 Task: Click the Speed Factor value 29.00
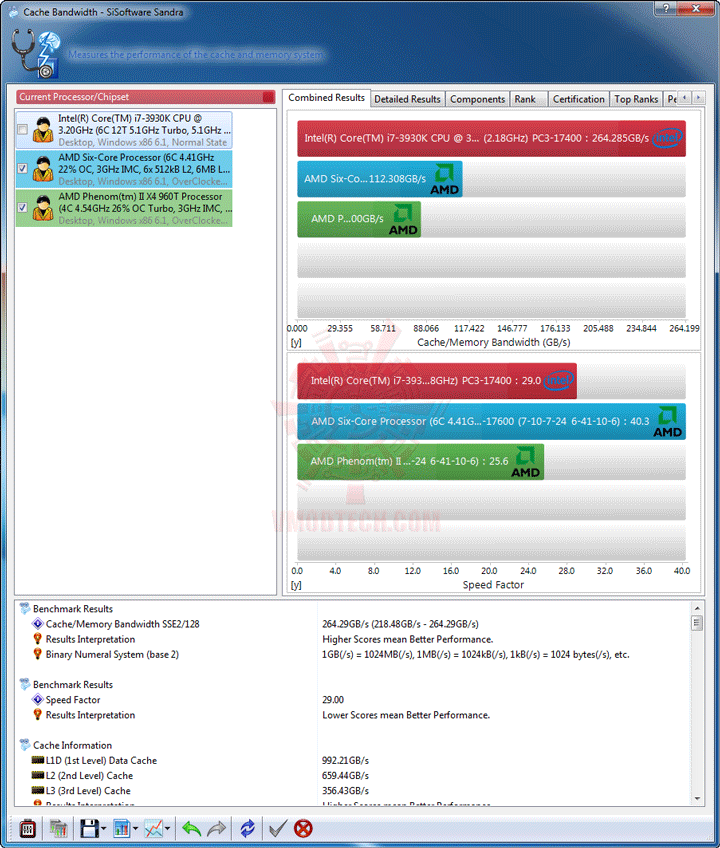(x=333, y=699)
